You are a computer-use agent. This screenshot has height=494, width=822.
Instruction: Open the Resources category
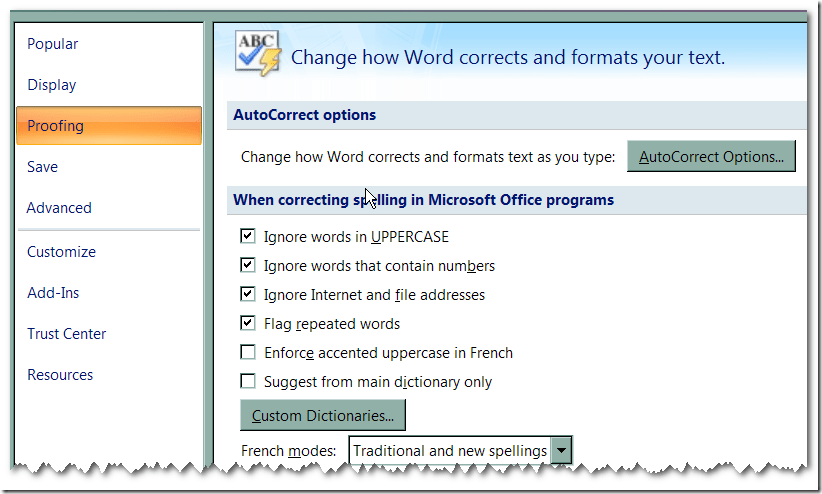pos(60,375)
